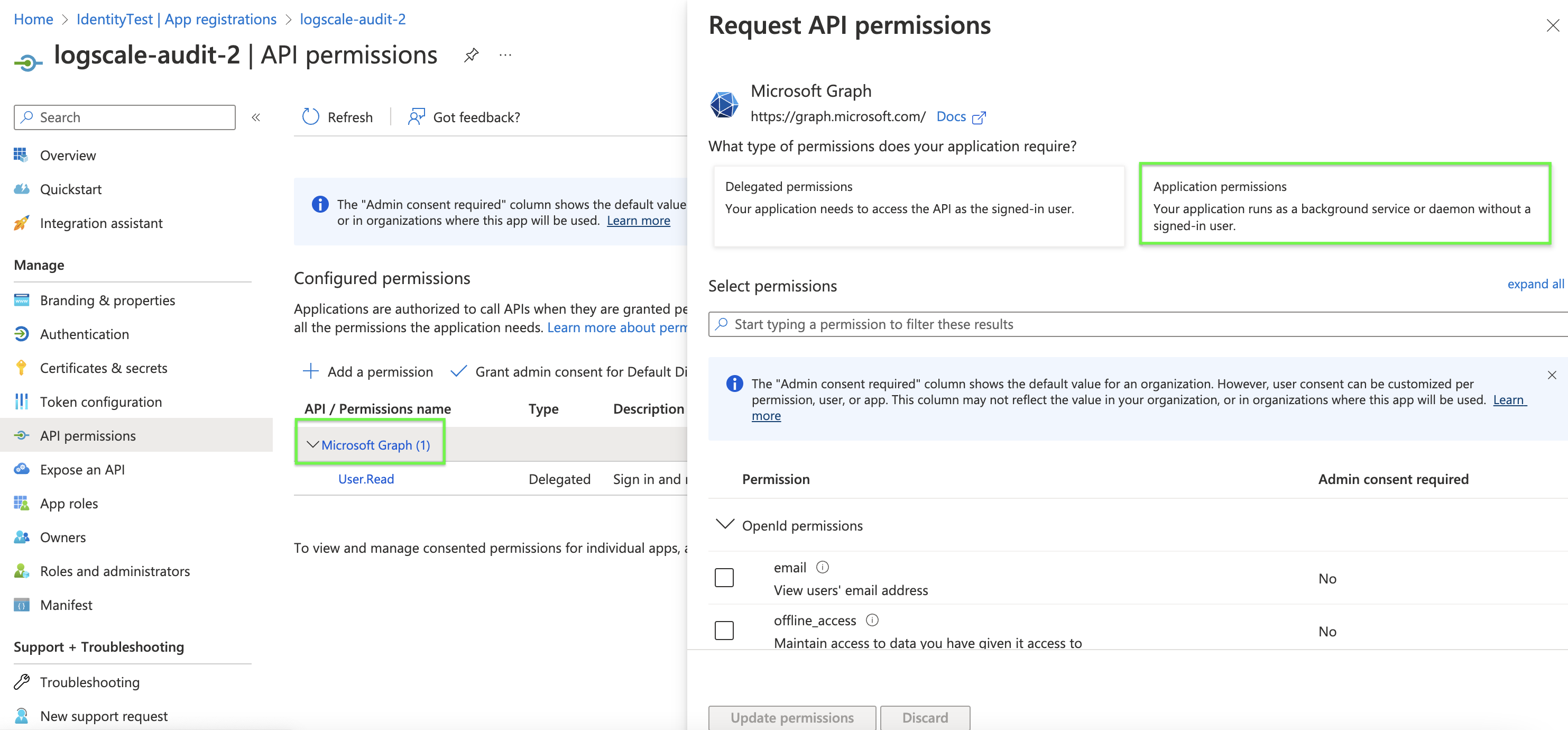Open the User.Read permission link
1568x730 pixels.
tap(366, 479)
